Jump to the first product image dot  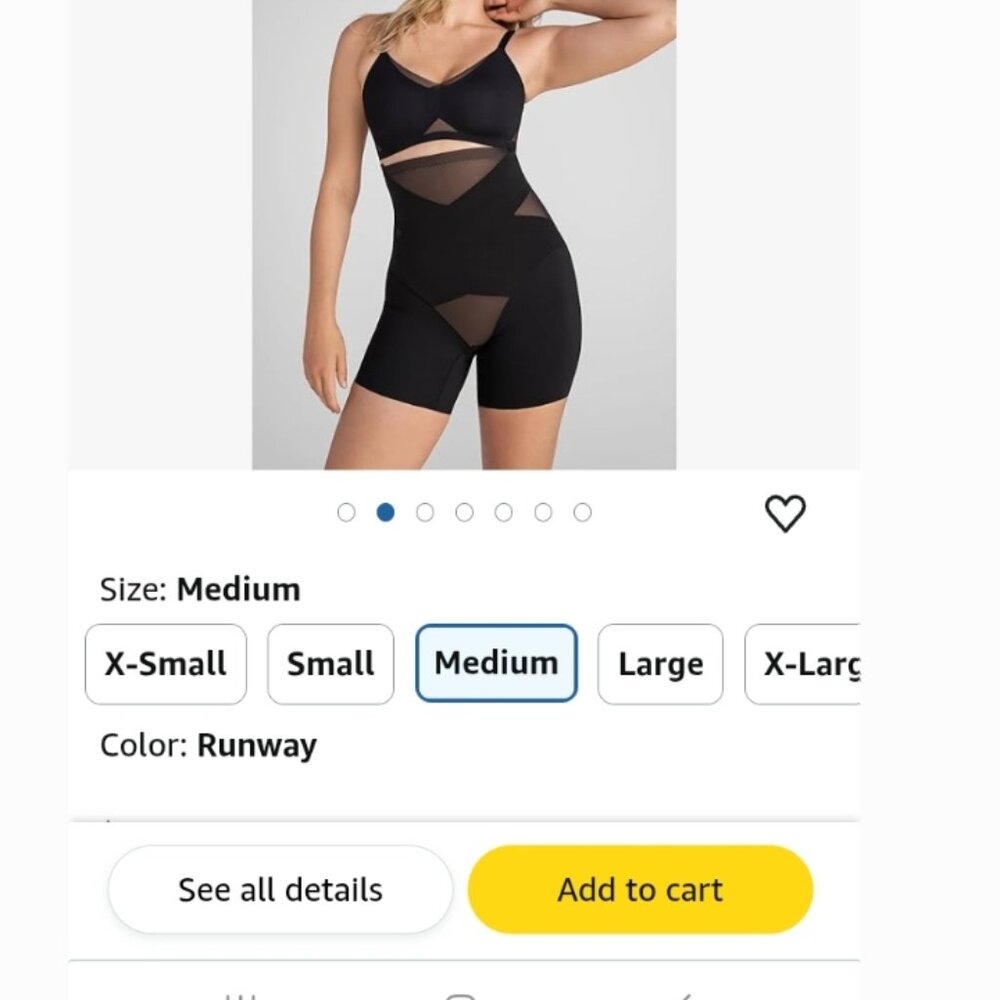pyautogui.click(x=346, y=511)
